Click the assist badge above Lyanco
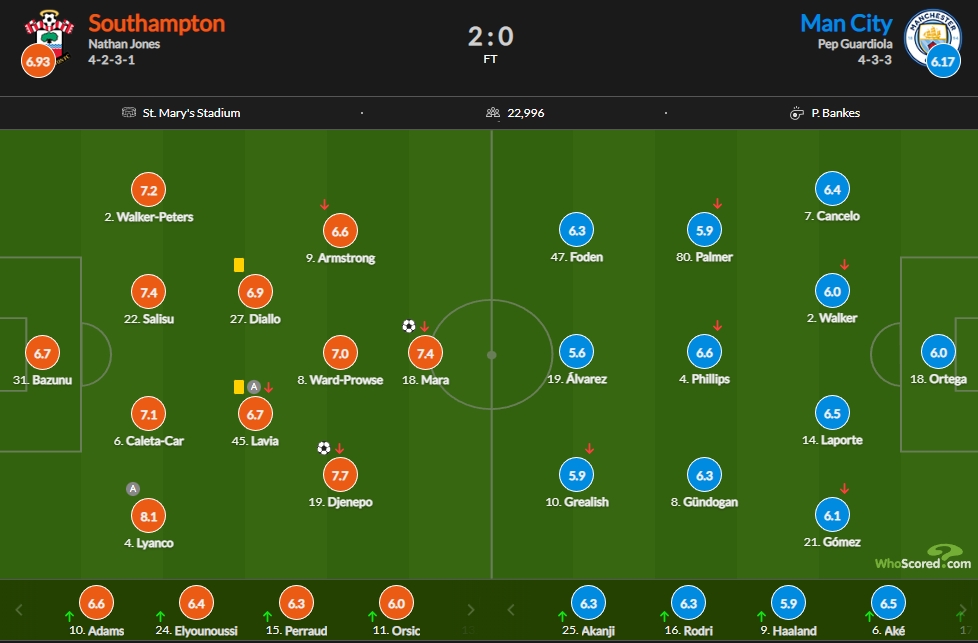978x643 pixels. pos(132,489)
